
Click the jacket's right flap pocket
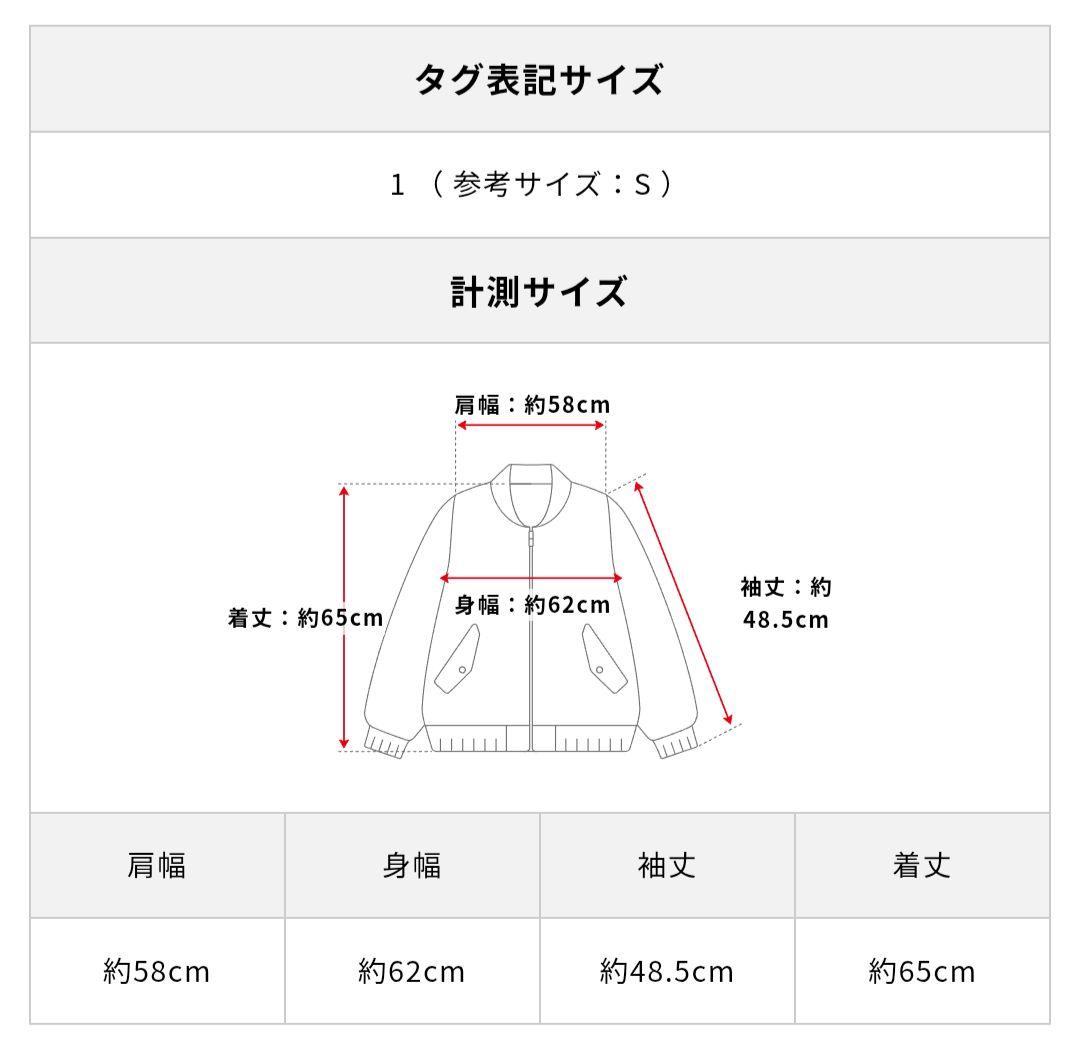pos(604,659)
